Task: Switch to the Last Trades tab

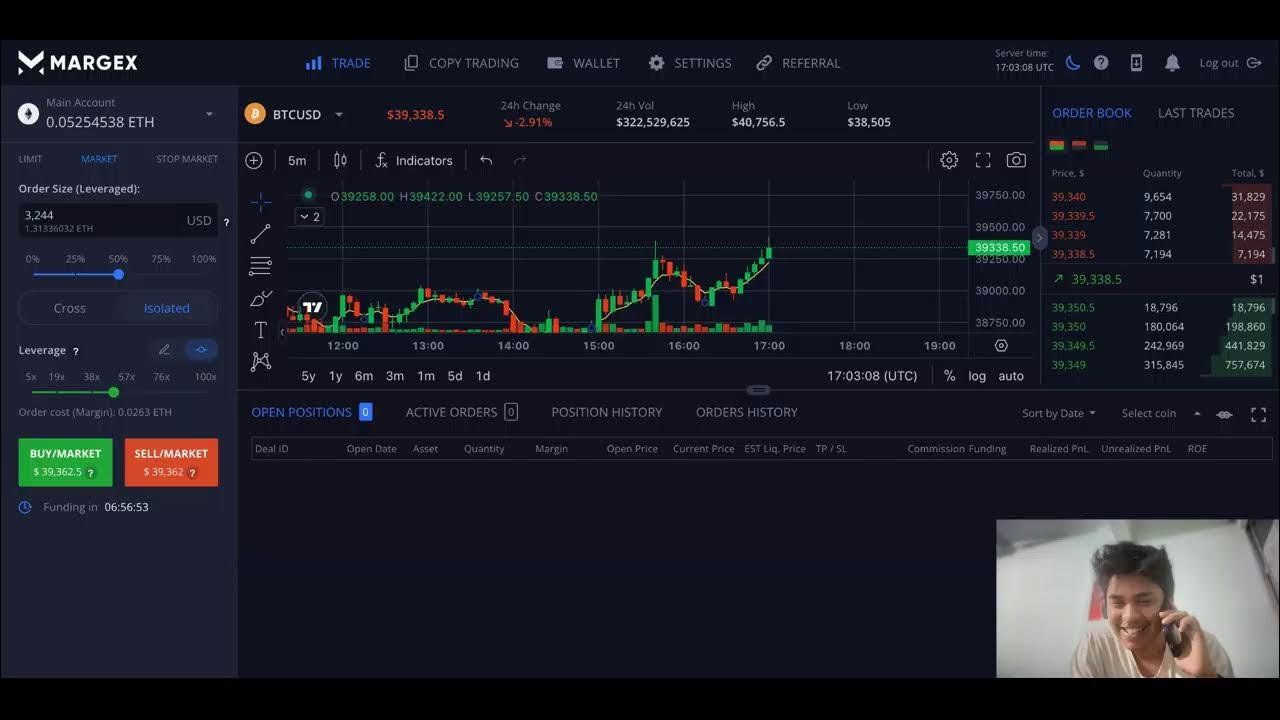Action: pos(1195,113)
